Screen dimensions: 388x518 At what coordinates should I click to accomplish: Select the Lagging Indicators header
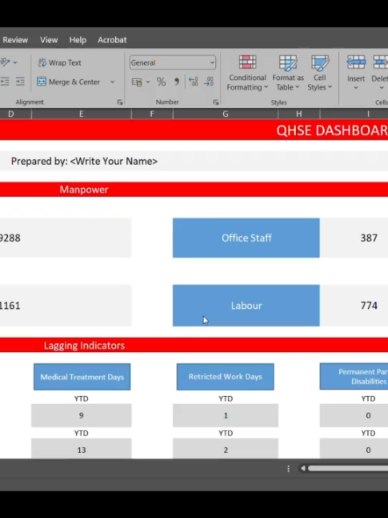point(194,345)
